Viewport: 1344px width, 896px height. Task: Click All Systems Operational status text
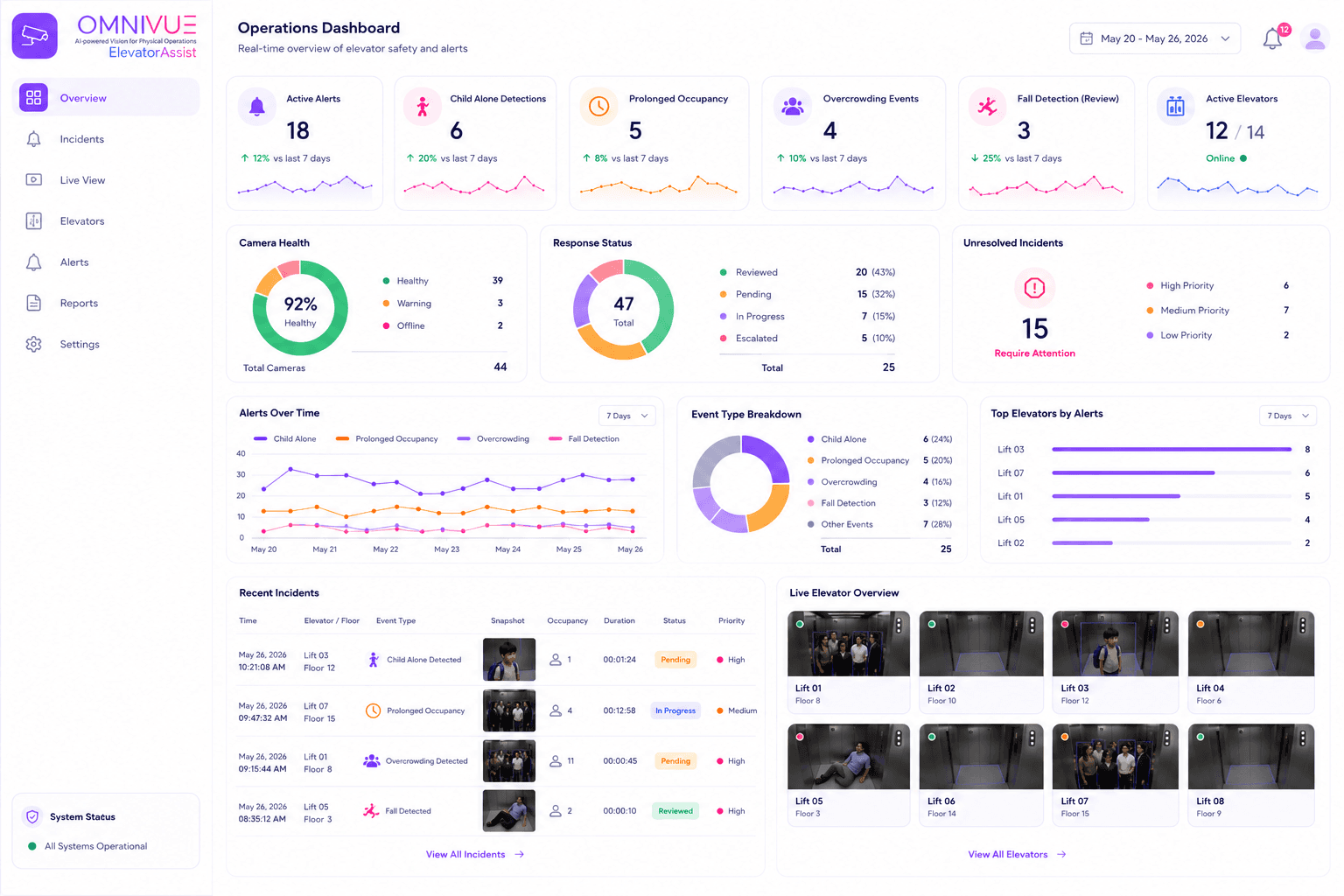coord(96,846)
